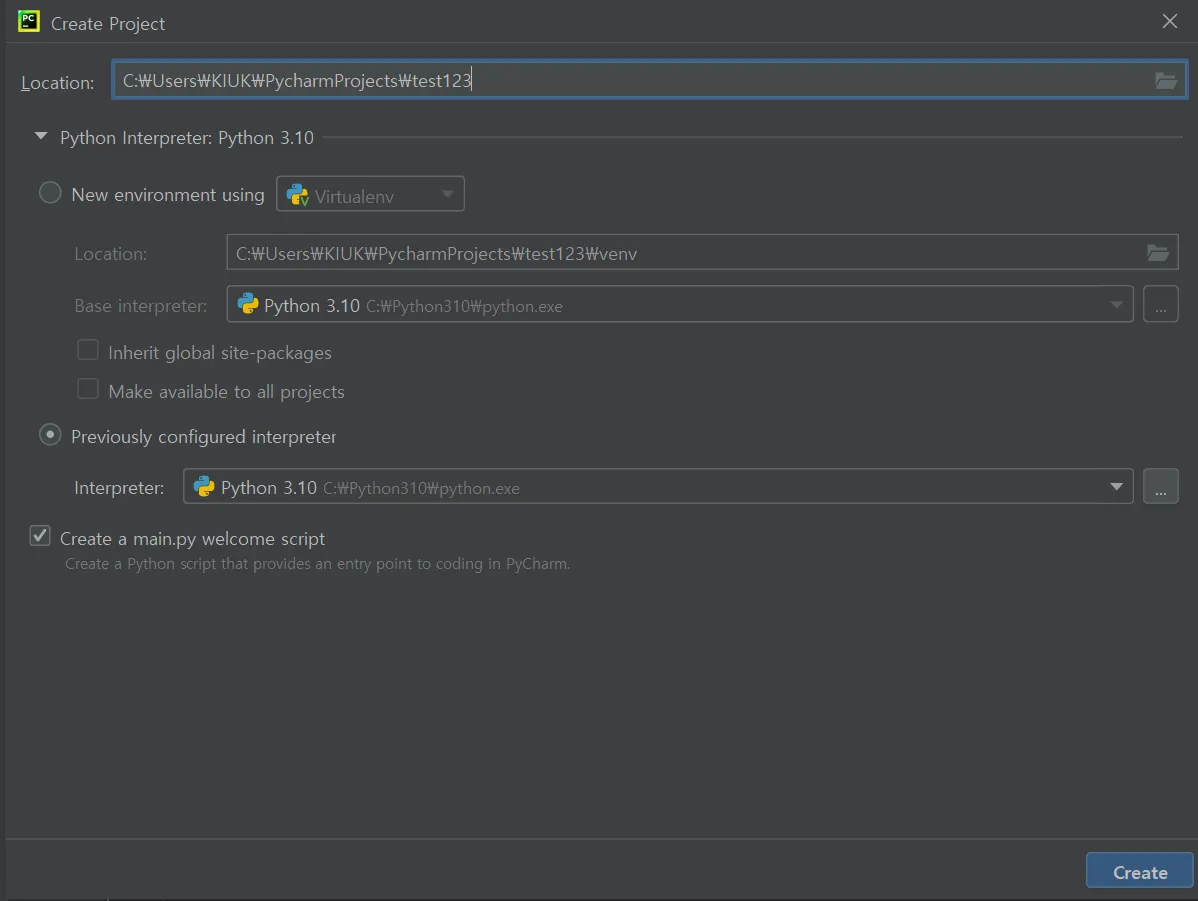
Task: Click Python icon in Interpreter combo box
Action: 204,487
